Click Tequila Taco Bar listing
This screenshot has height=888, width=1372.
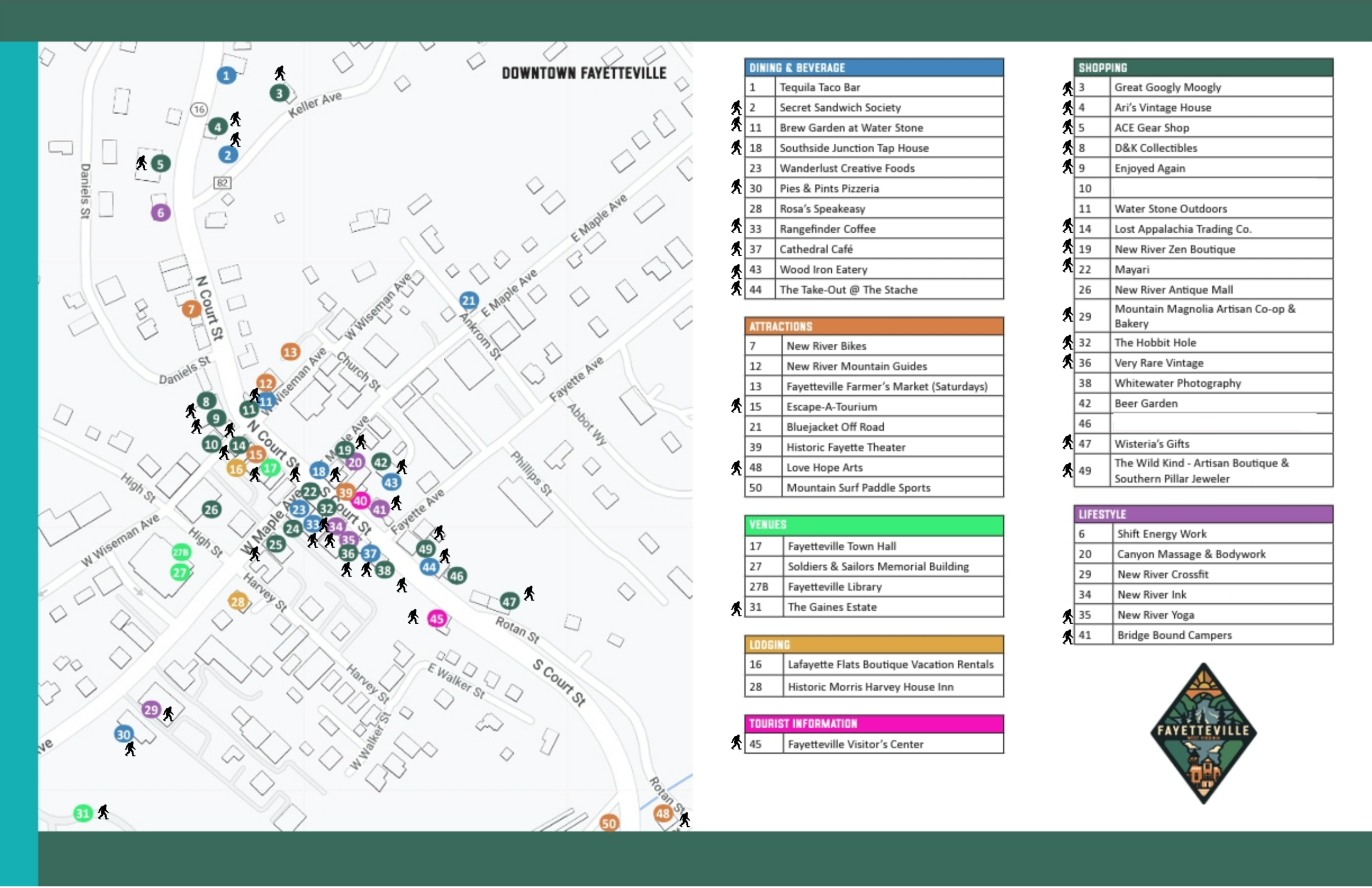point(819,87)
